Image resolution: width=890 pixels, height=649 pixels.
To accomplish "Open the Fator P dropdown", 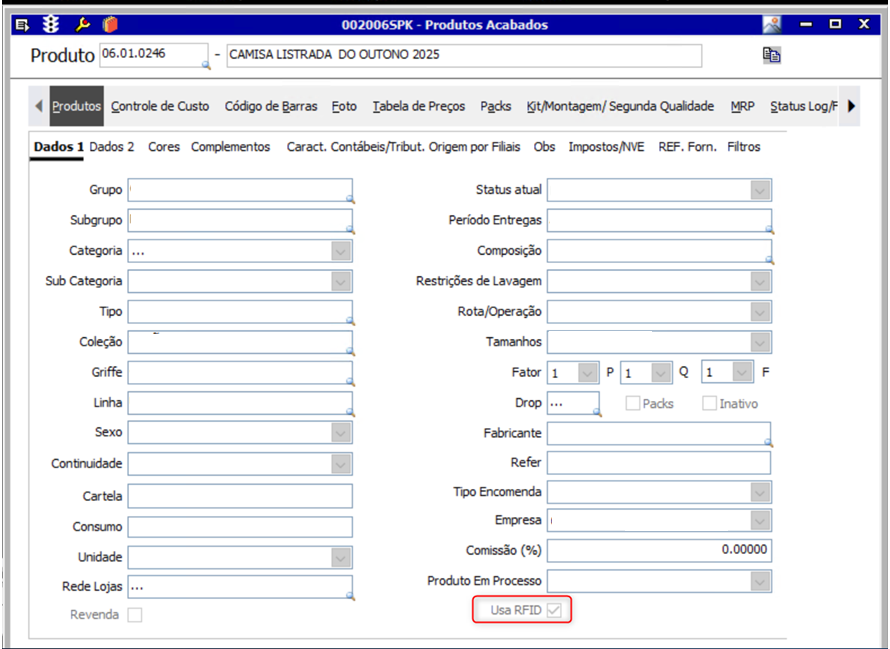I will [587, 372].
